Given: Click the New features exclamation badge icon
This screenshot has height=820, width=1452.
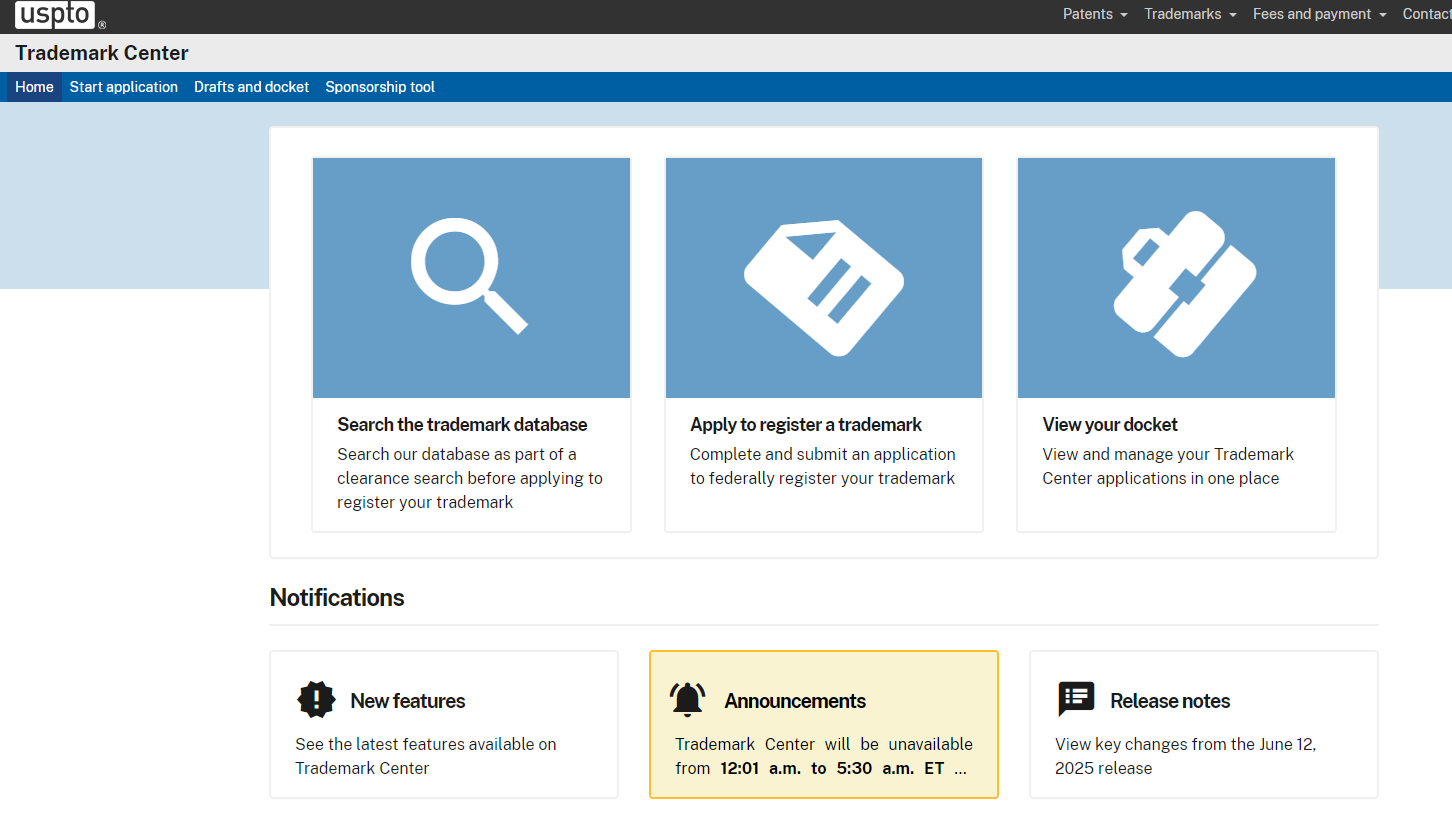Looking at the screenshot, I should [x=317, y=700].
